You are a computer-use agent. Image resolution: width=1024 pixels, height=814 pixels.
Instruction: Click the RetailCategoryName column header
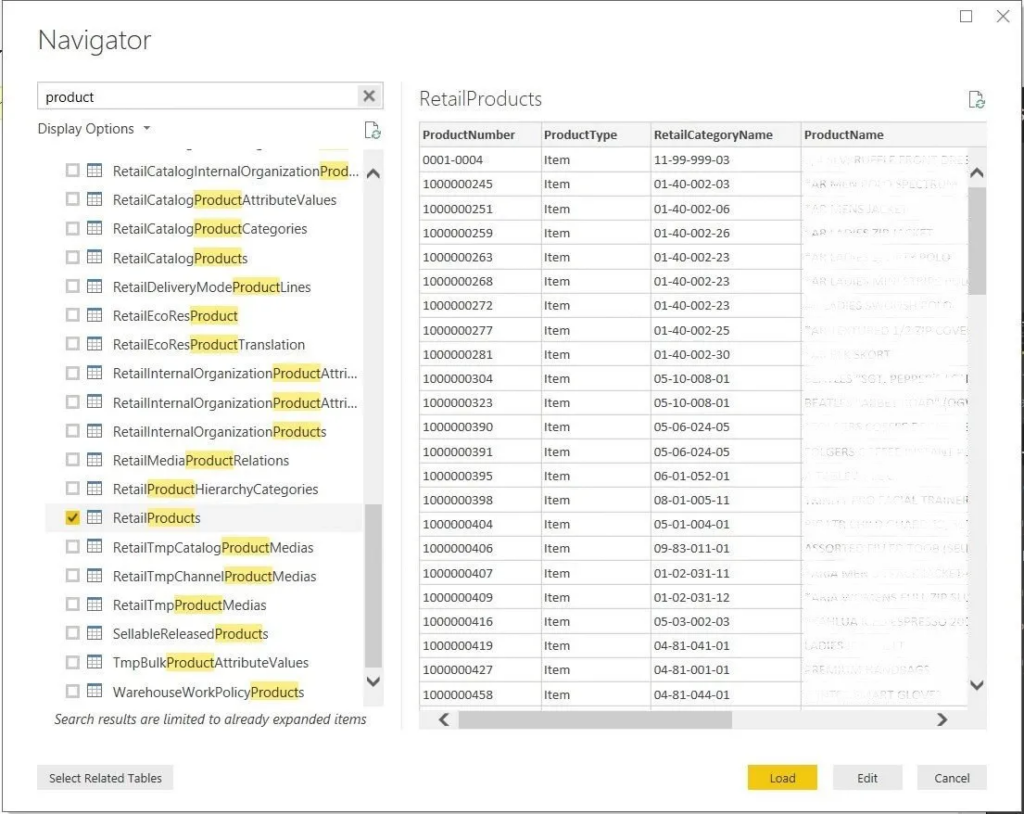[x=726, y=135]
